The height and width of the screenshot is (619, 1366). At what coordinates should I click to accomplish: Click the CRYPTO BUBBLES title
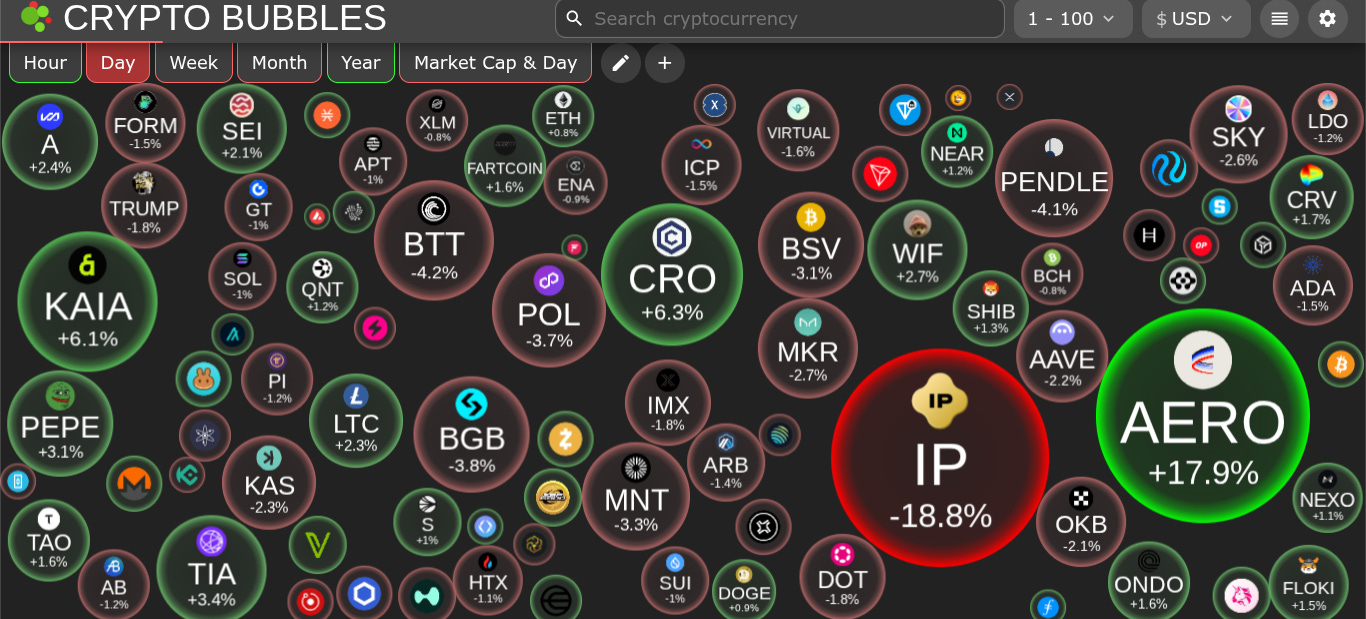(x=225, y=18)
